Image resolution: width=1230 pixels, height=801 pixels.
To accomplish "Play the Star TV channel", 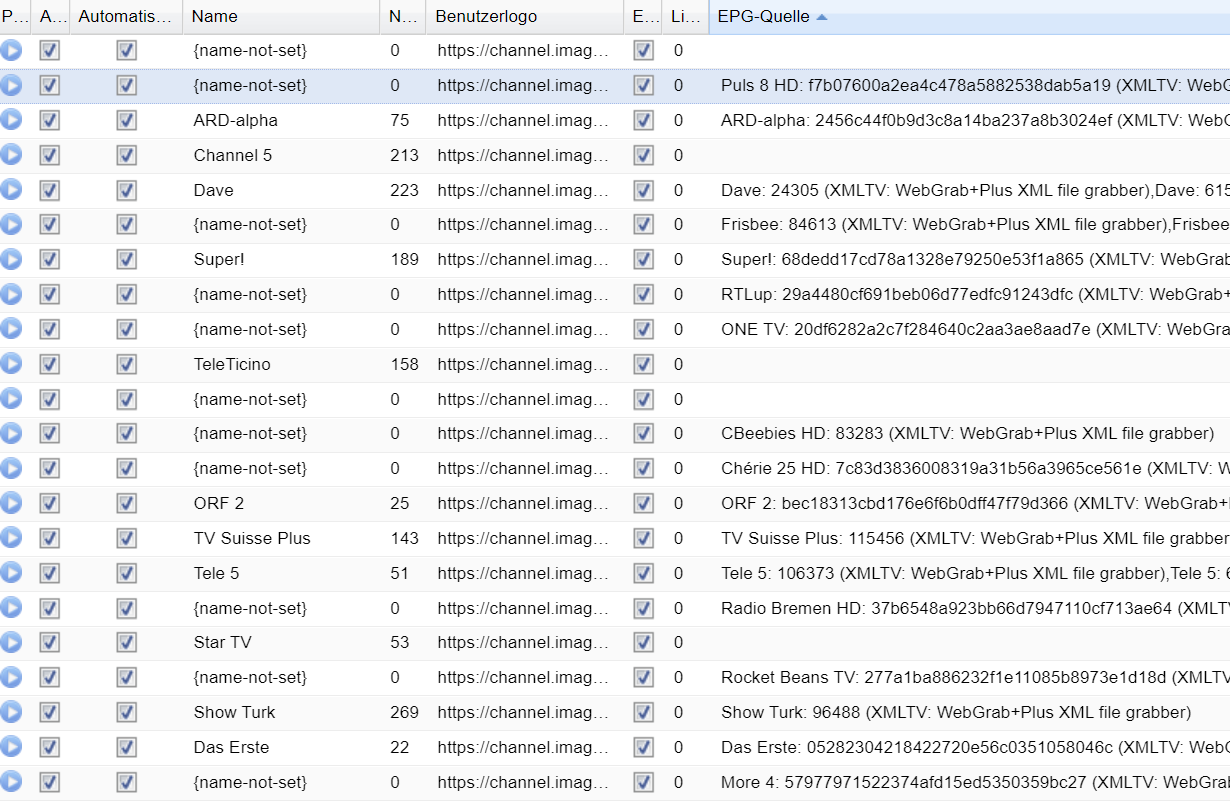I will pyautogui.click(x=11, y=642).
